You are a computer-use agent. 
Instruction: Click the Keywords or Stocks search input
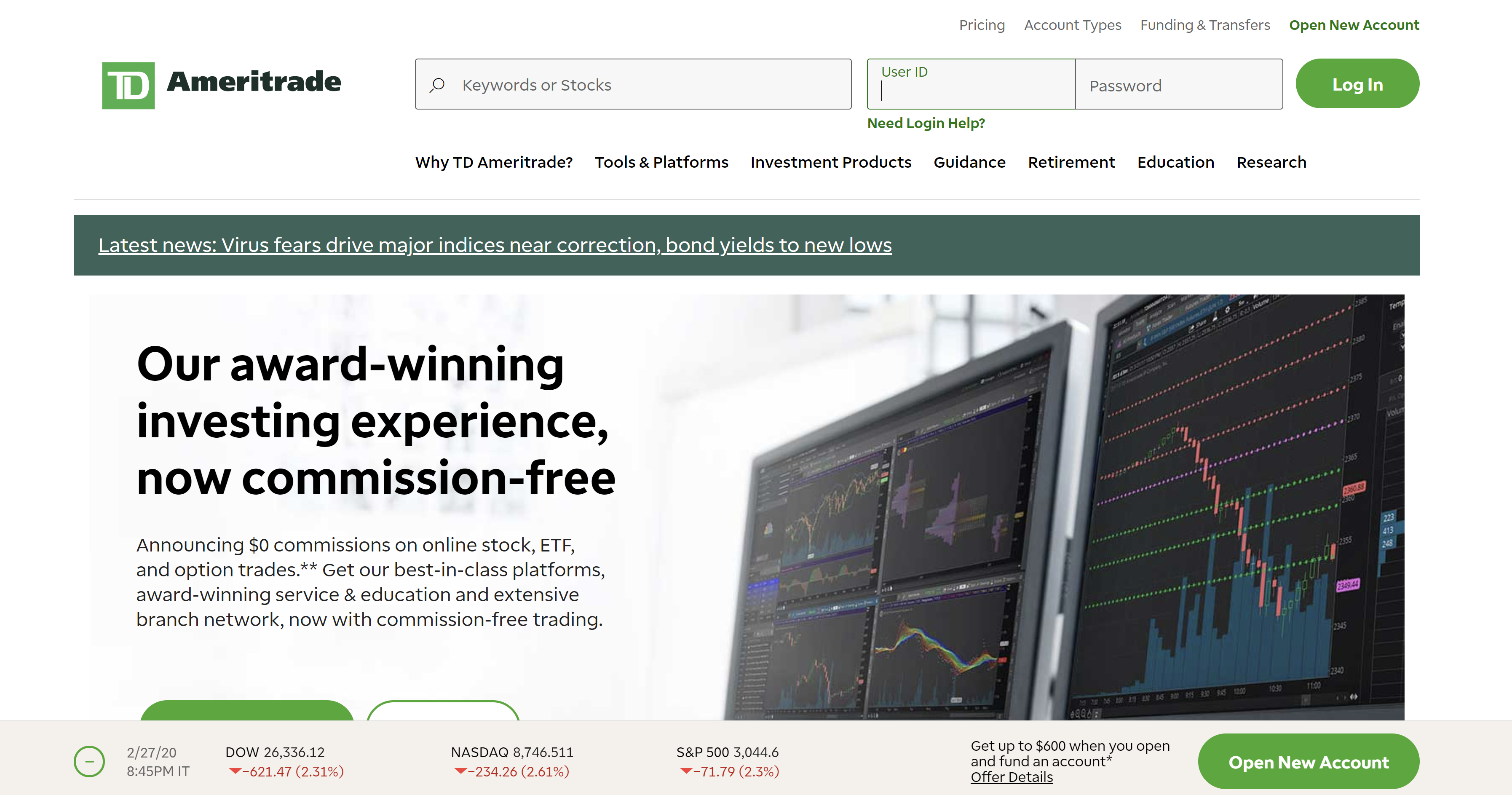point(635,84)
